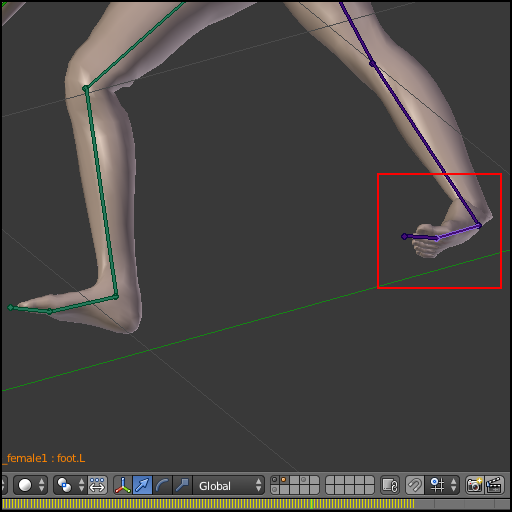The image size is (512, 512).
Task: Open the Global transform orientation dropdown
Action: (x=229, y=486)
